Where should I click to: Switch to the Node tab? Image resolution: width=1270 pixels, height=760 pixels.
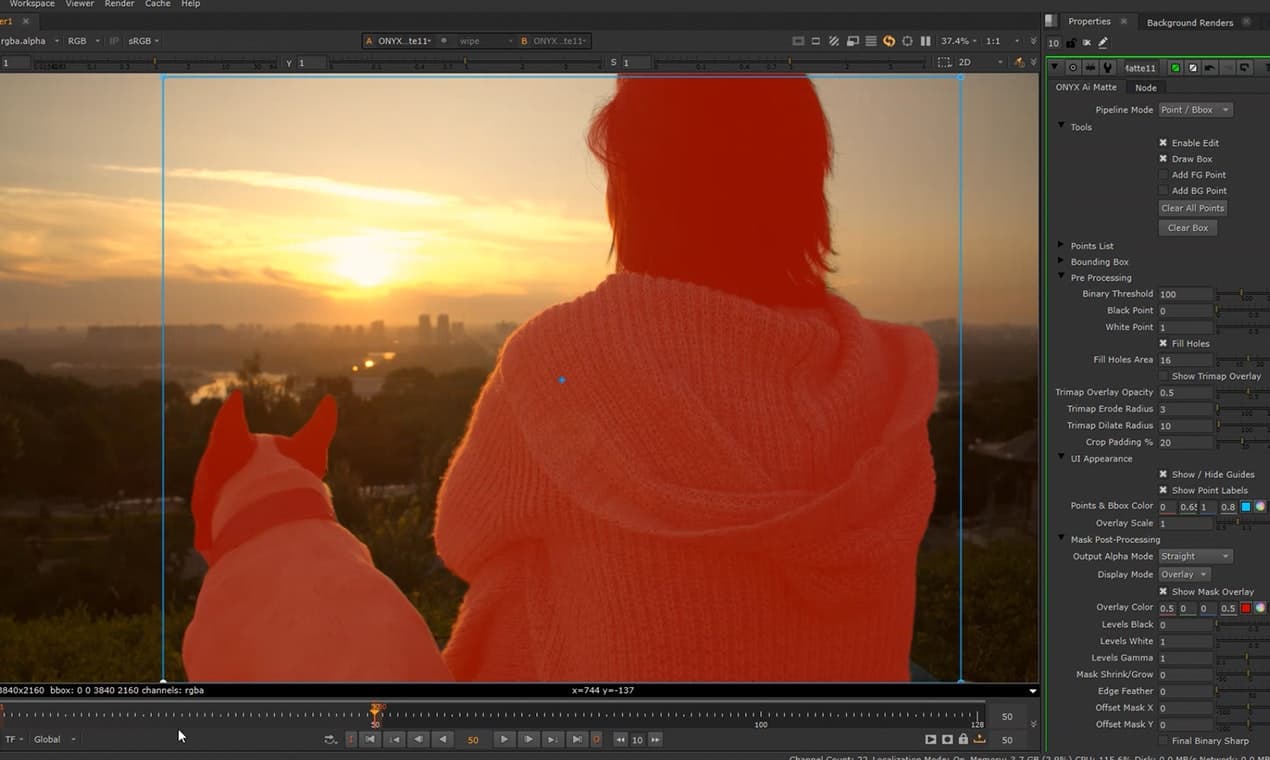click(1145, 87)
